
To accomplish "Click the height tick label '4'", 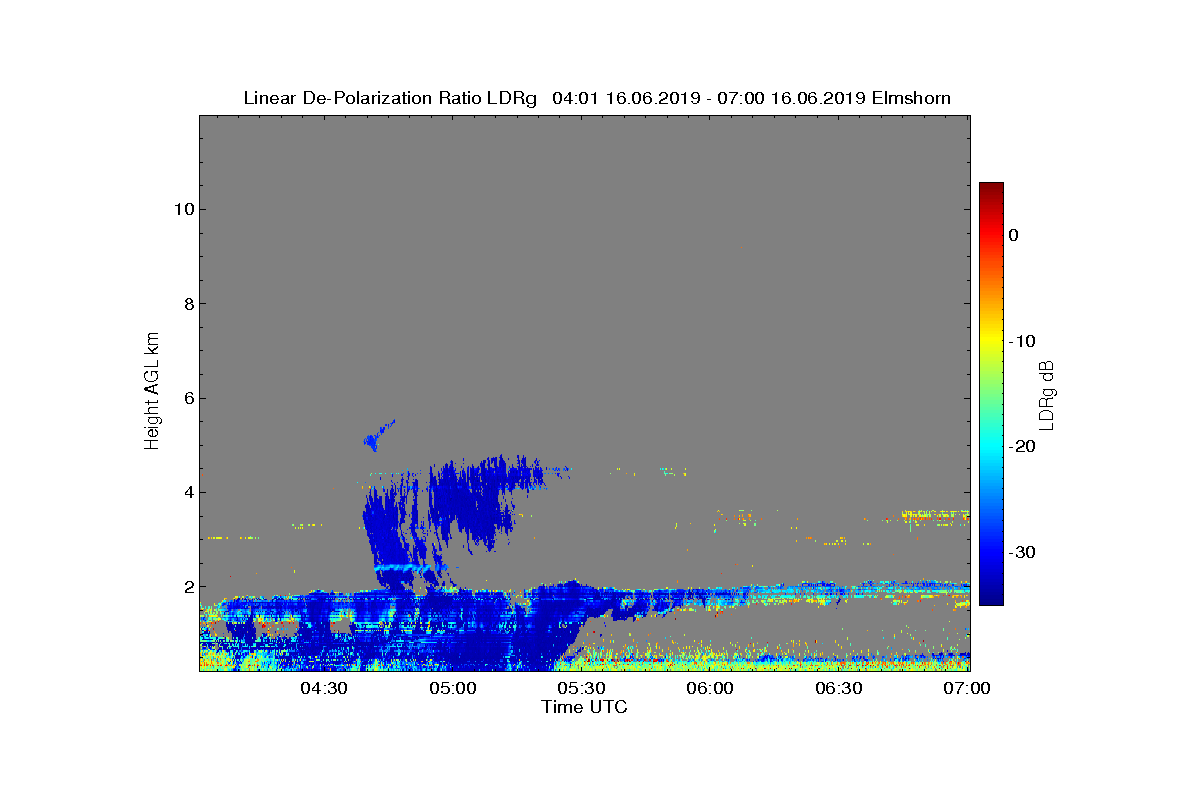I will [188, 492].
